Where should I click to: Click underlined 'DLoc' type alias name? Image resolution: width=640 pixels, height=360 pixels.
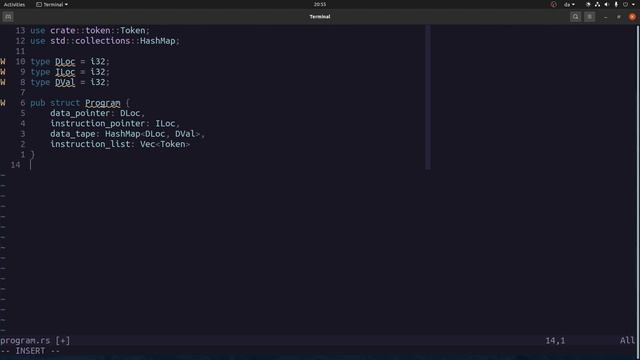[x=65, y=62]
